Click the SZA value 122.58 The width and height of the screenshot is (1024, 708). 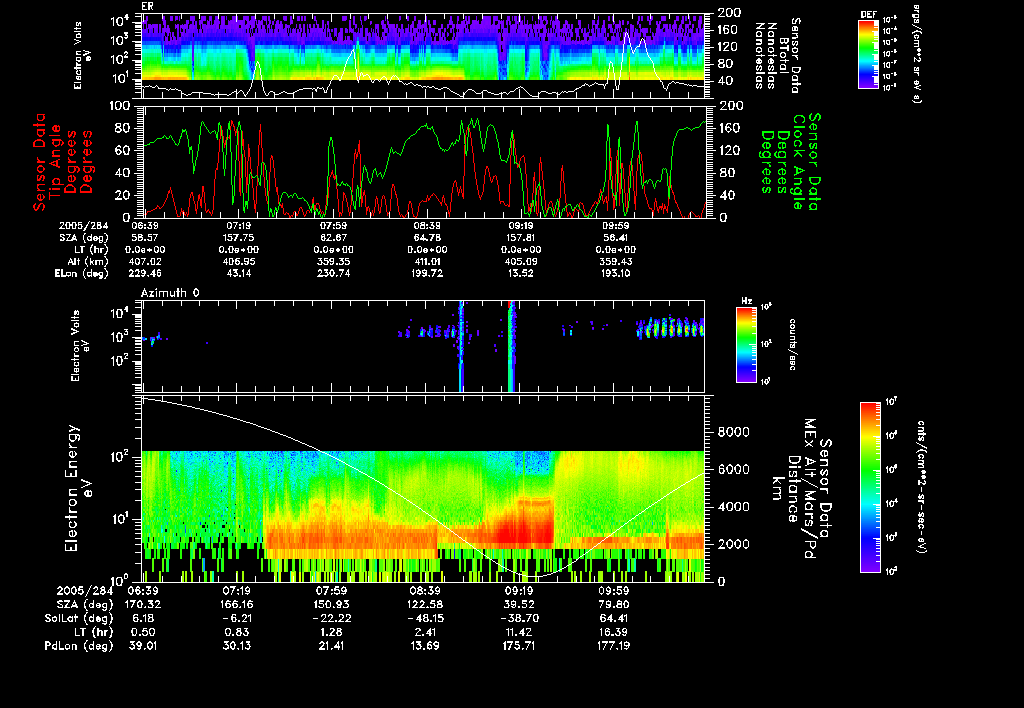[423, 604]
